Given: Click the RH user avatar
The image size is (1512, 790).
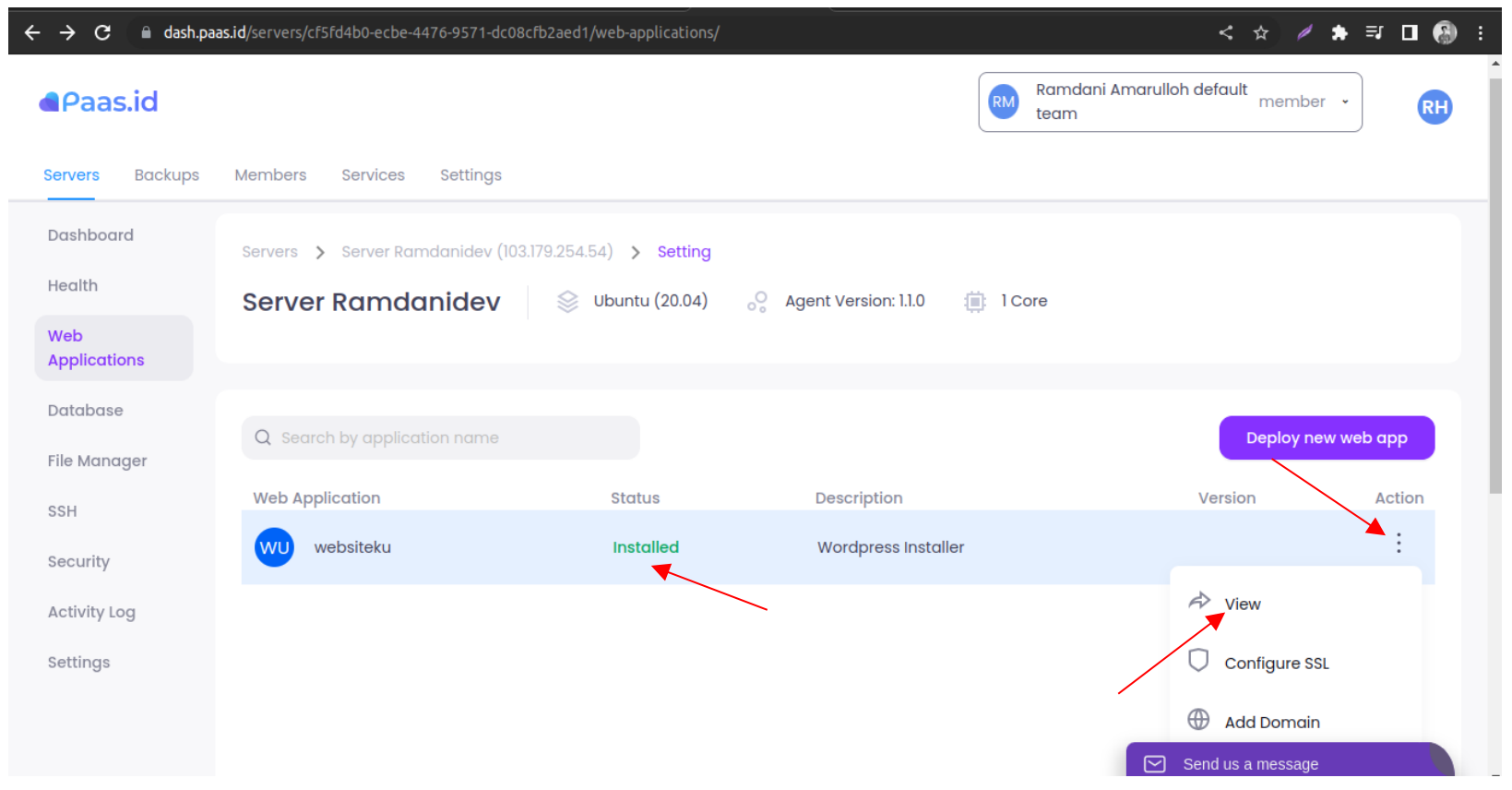Looking at the screenshot, I should point(1434,107).
